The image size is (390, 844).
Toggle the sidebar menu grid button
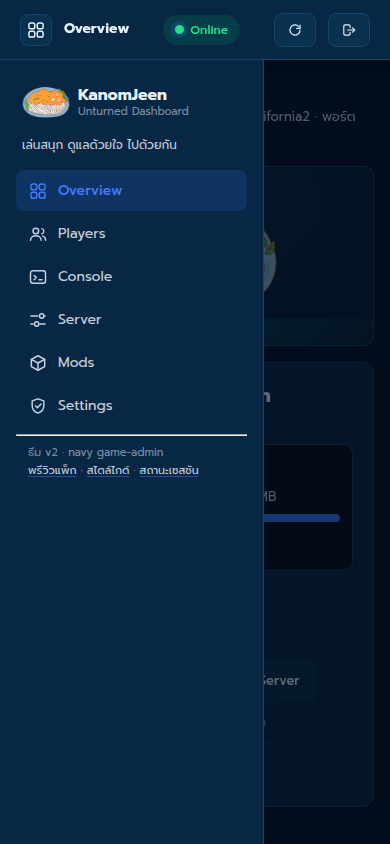36,30
